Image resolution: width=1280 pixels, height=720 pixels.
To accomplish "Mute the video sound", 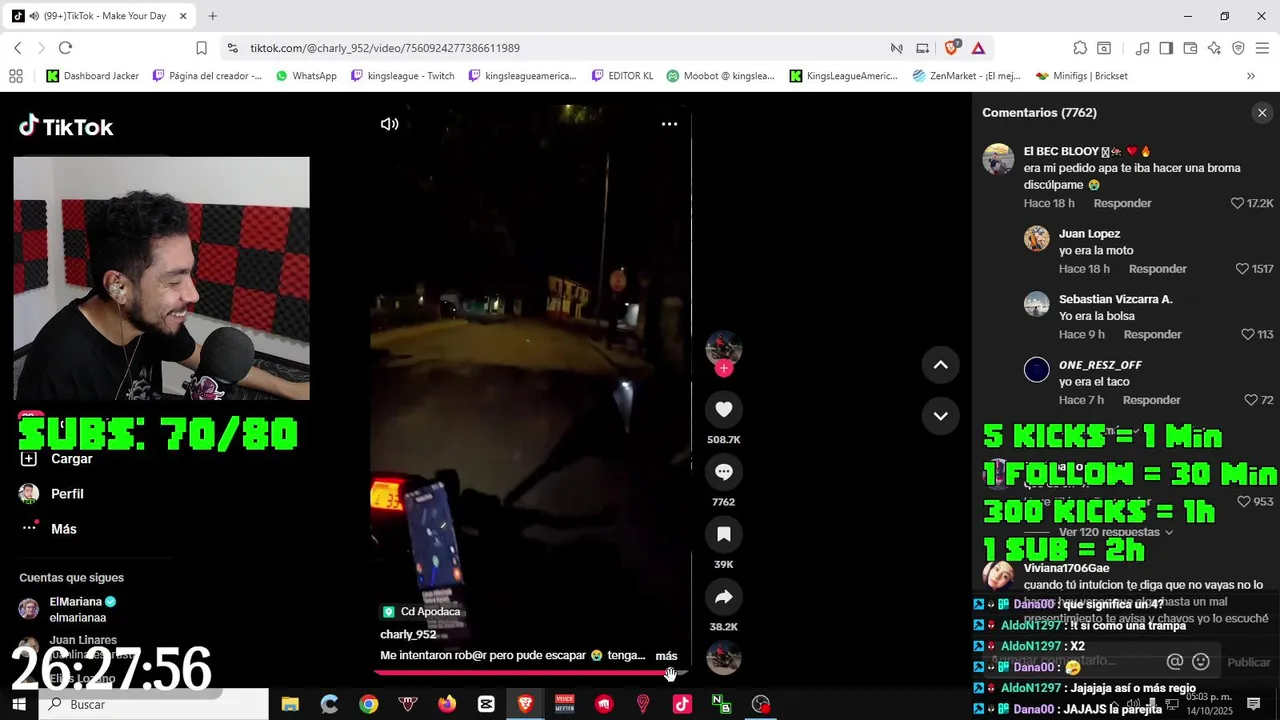I will (x=390, y=124).
